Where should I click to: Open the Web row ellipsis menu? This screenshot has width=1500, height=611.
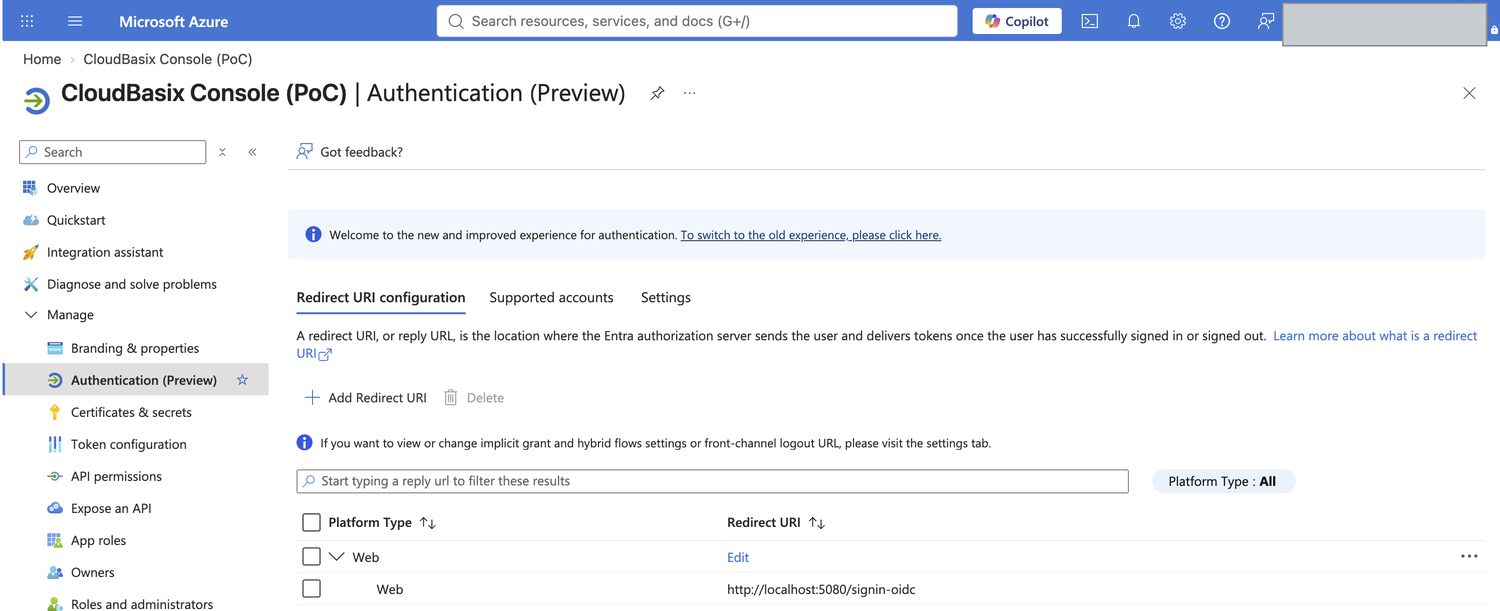pos(1469,556)
